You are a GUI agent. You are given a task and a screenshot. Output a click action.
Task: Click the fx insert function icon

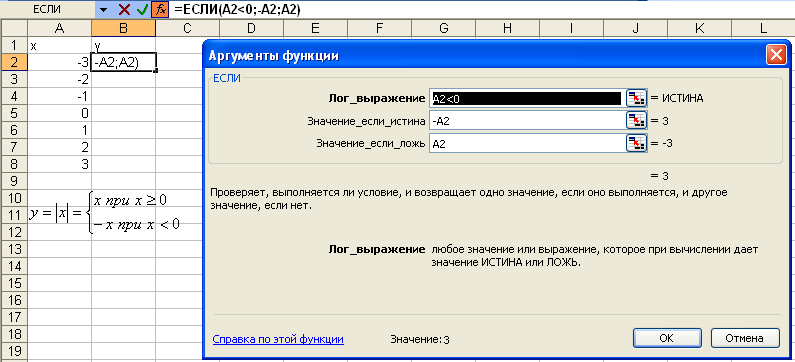160,9
